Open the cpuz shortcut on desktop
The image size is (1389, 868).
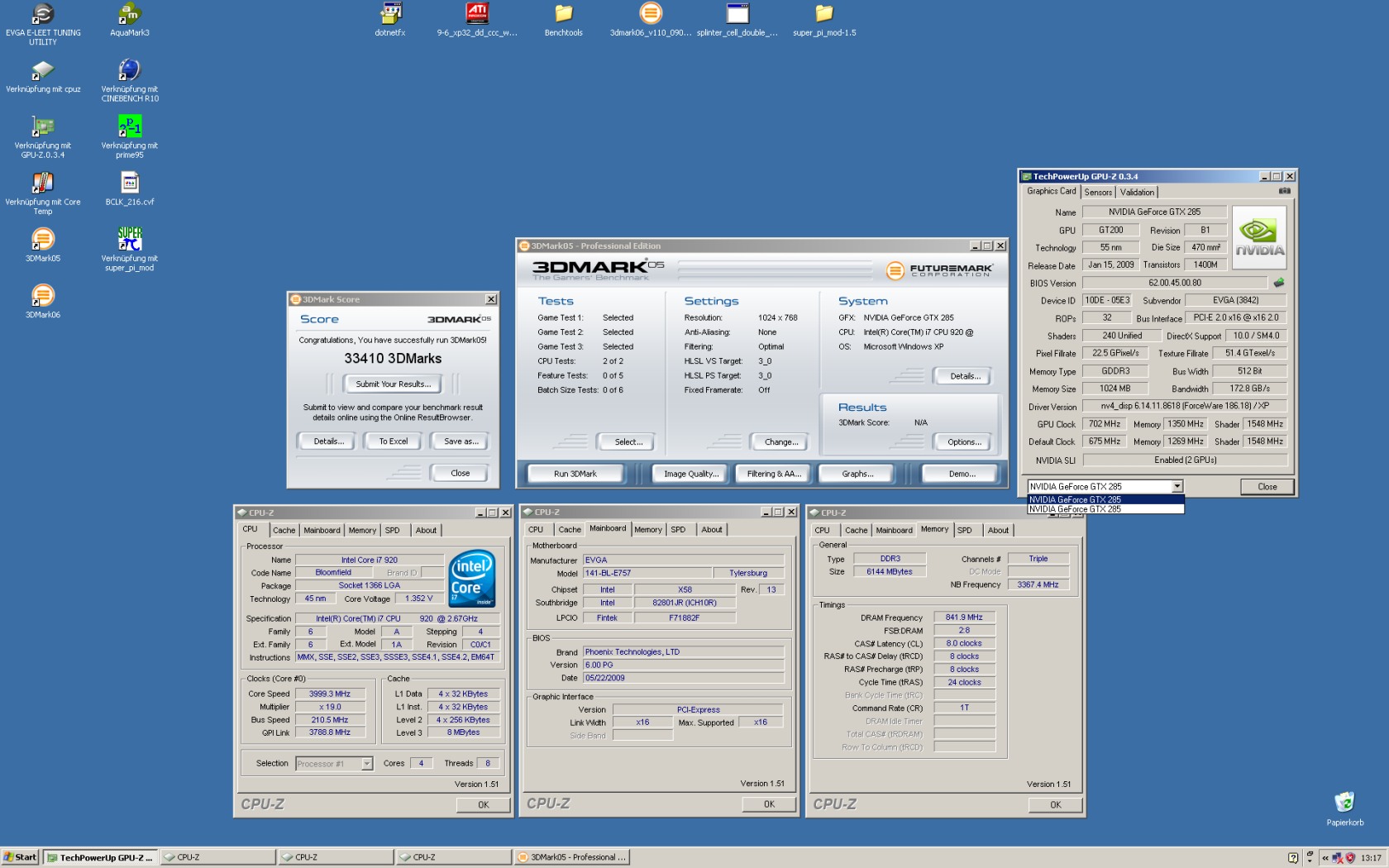click(43, 70)
